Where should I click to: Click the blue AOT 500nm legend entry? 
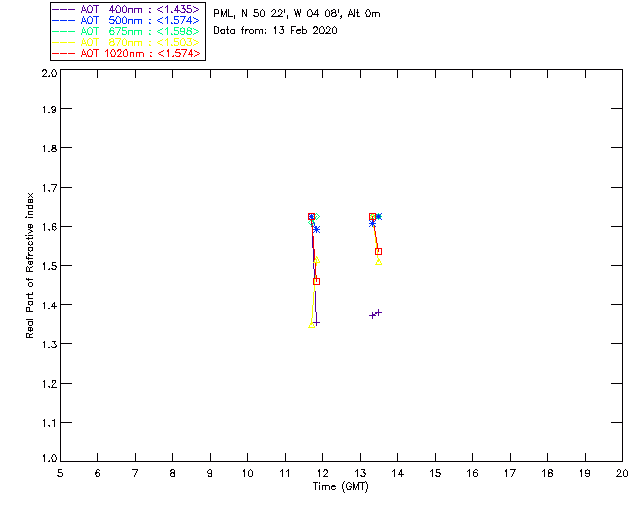point(126,20)
